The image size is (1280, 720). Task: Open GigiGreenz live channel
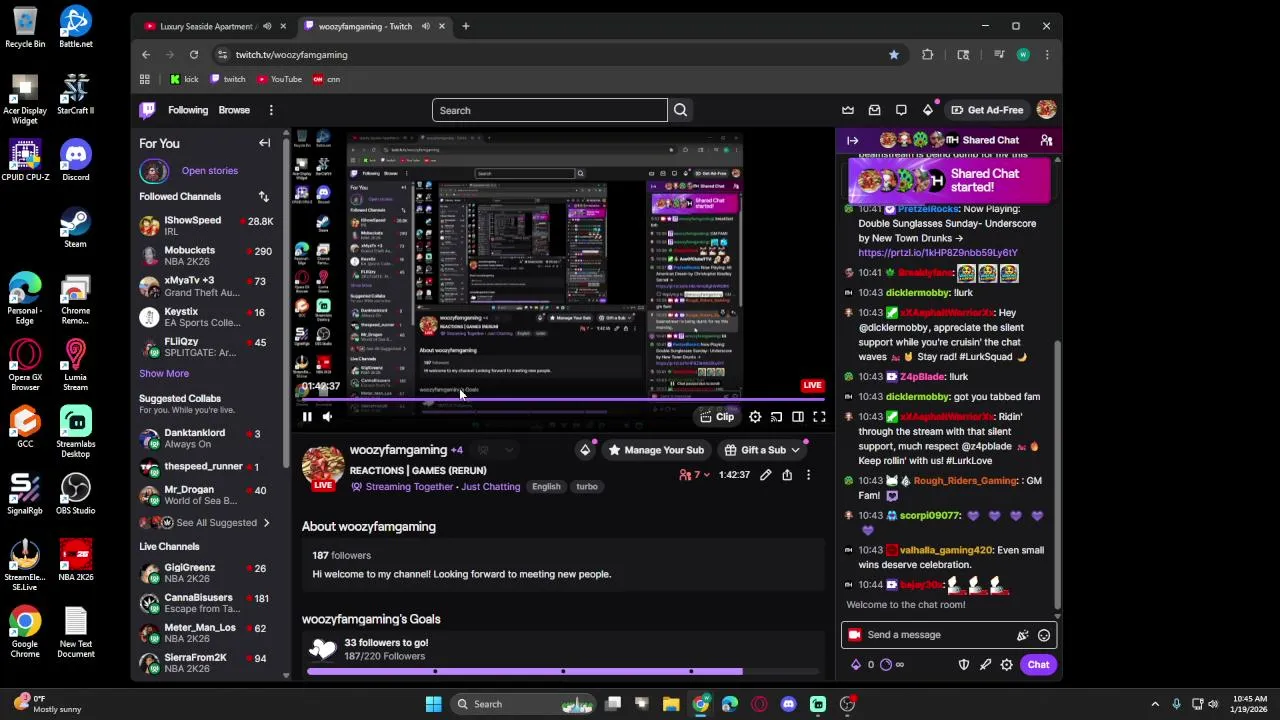[x=206, y=573]
